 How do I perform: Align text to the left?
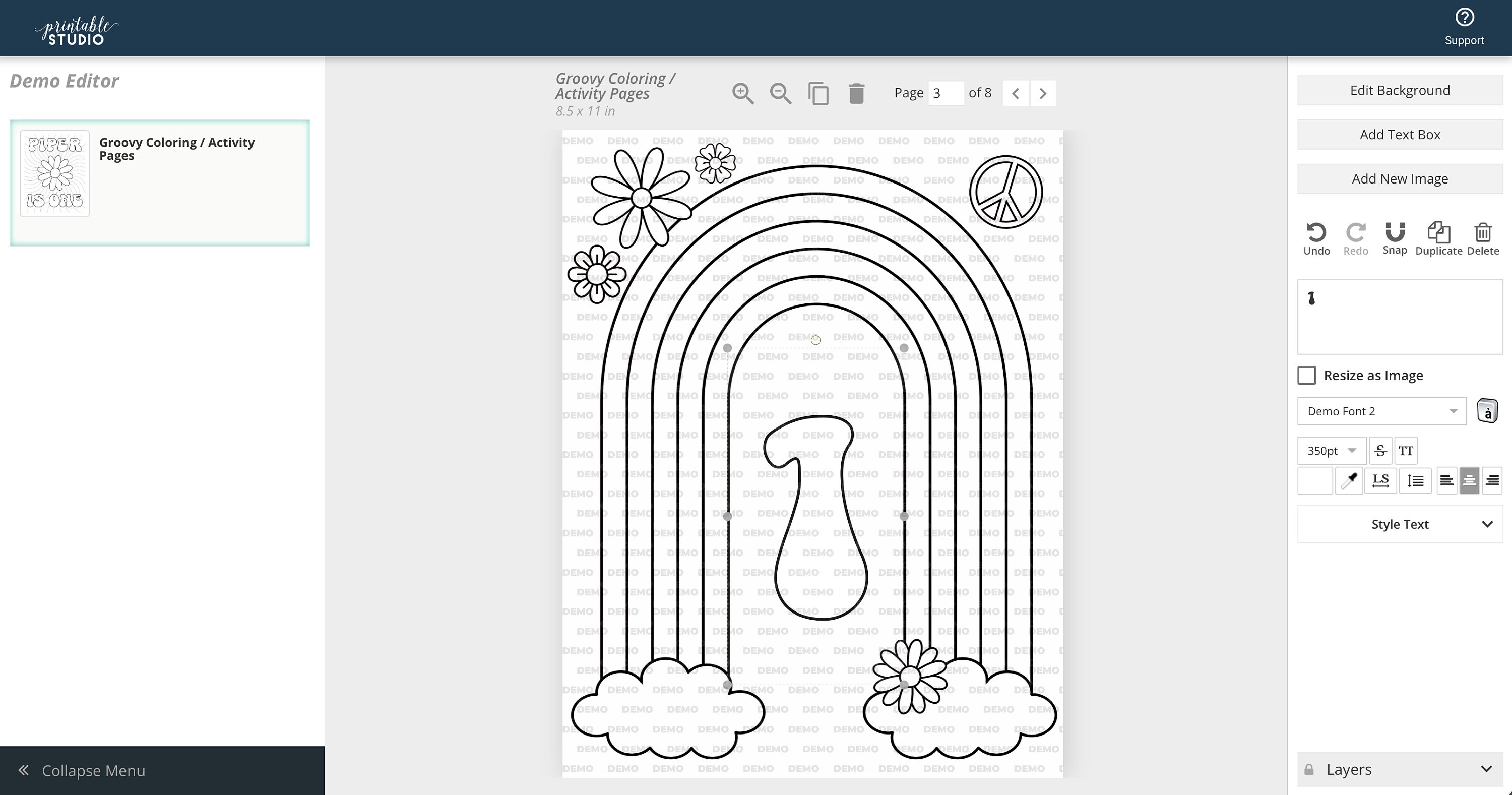click(1447, 481)
